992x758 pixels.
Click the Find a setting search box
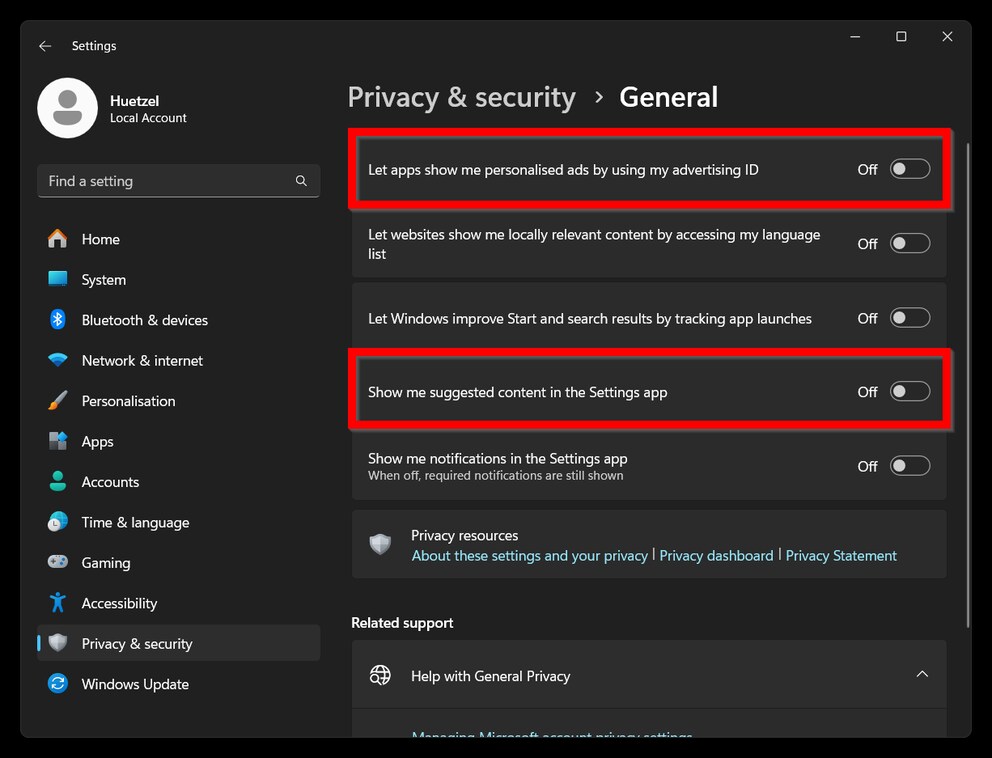tap(178, 181)
